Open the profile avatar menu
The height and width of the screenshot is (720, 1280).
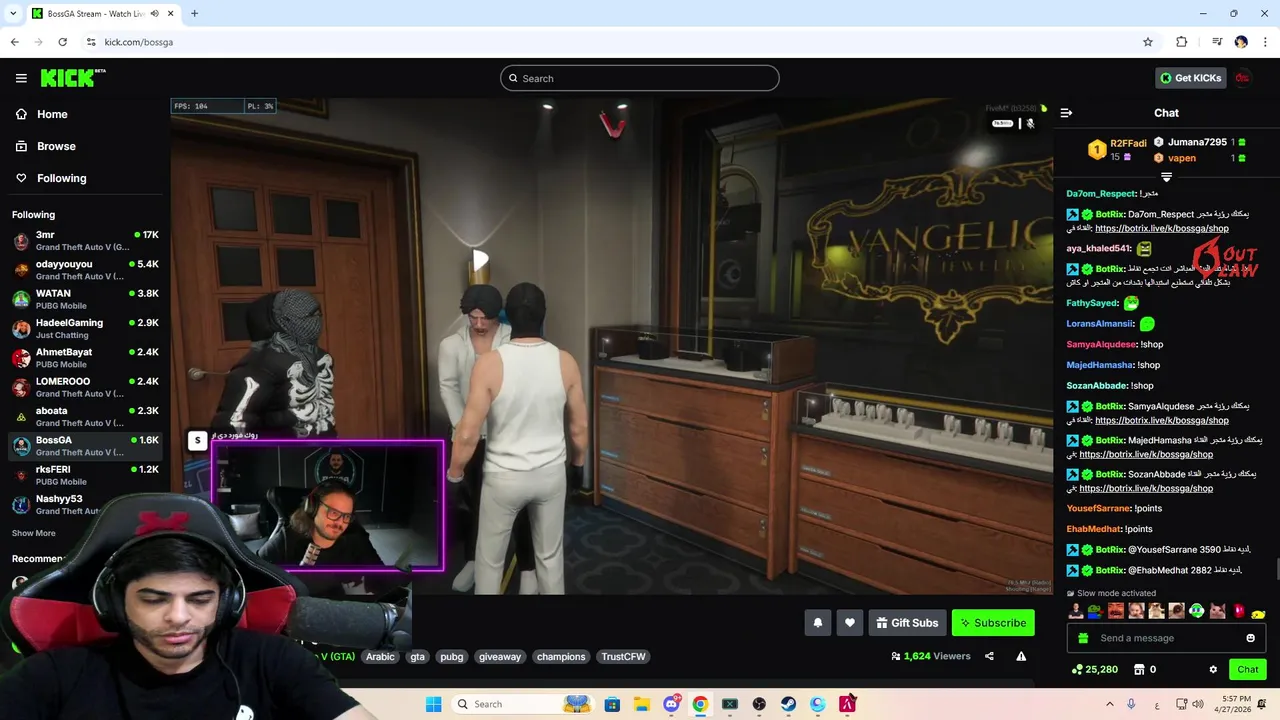click(x=1242, y=78)
